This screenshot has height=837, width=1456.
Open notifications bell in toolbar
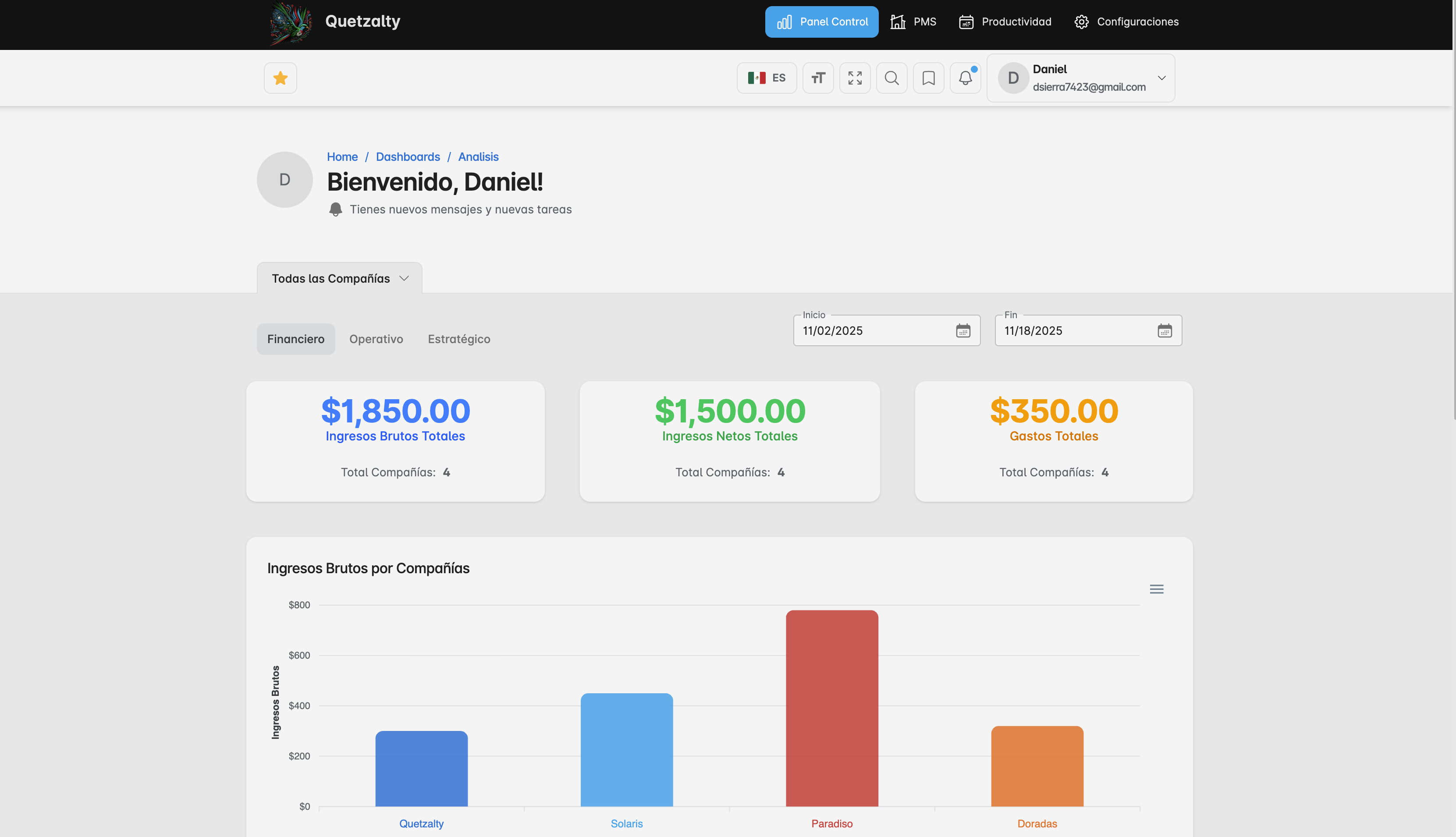[965, 78]
